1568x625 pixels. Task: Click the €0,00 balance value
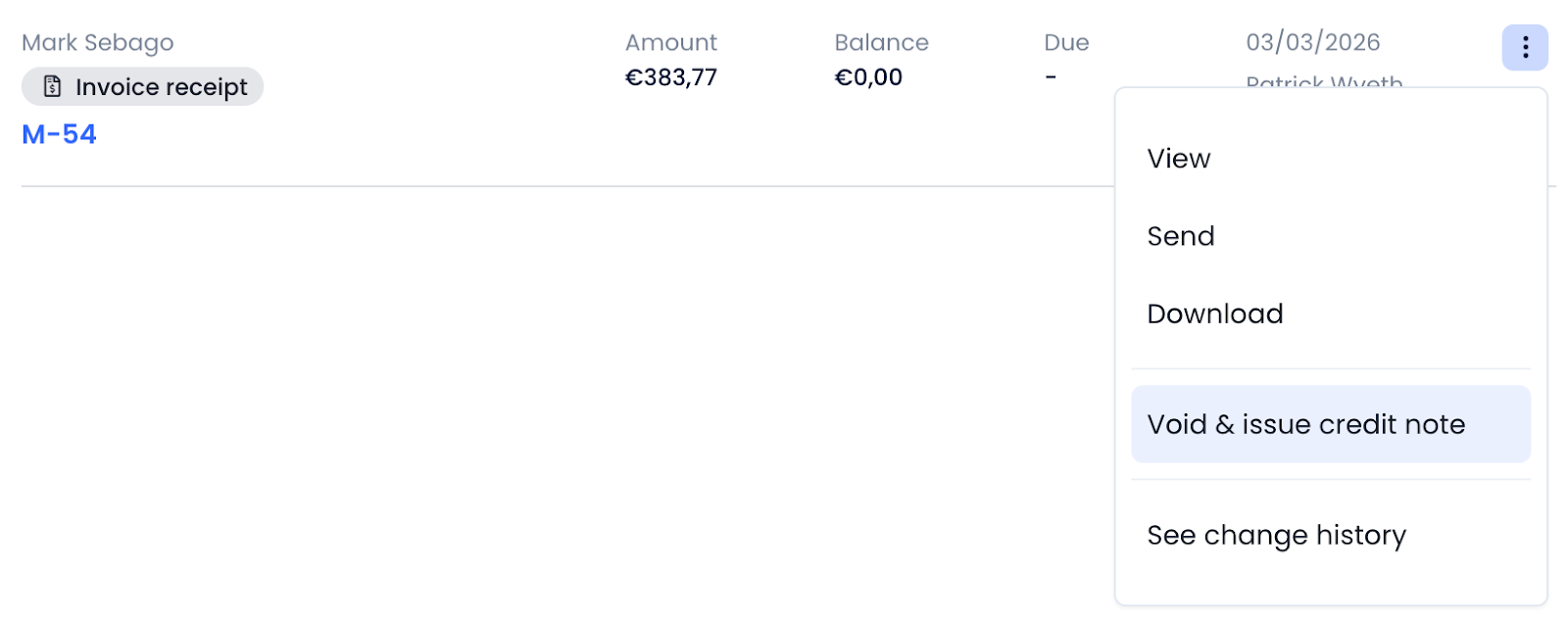[x=868, y=77]
